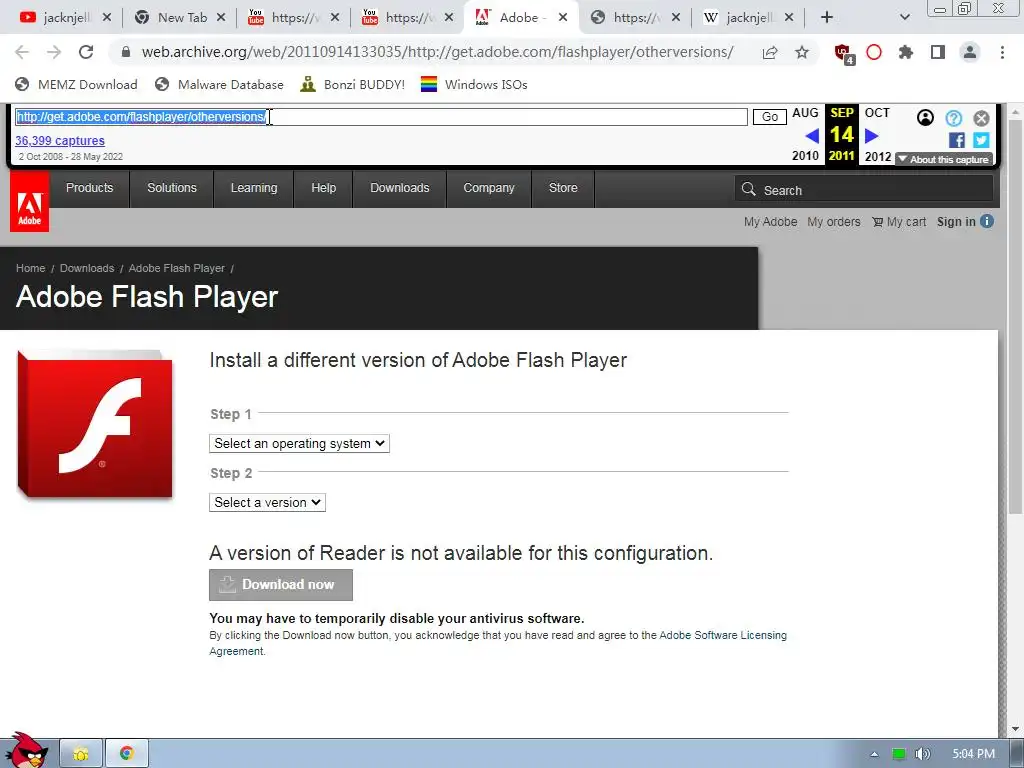
Task: Switch to the jacknjell Wikipedia tab
Action: [748, 18]
